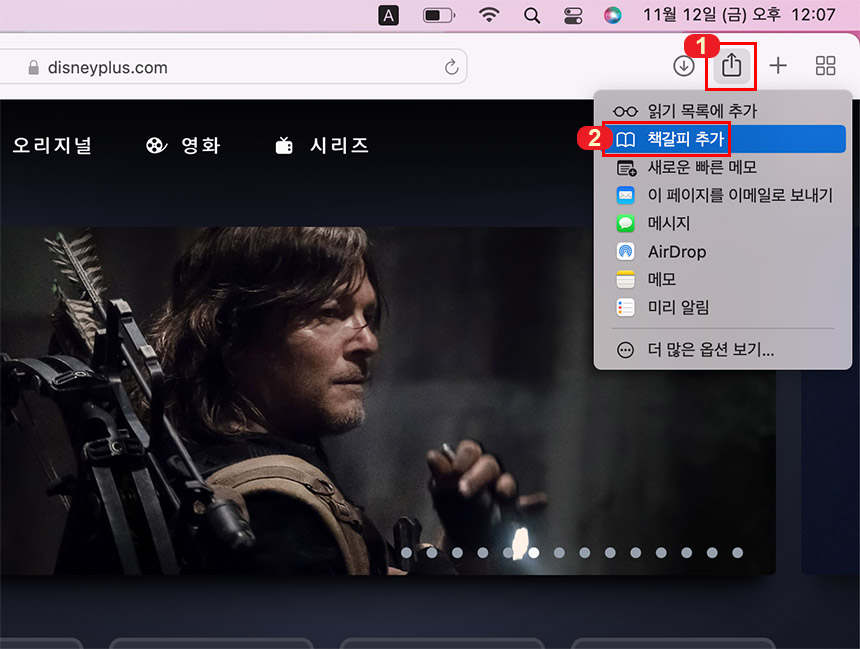Open Spotlight search magnifier
This screenshot has width=860, height=649.
[531, 15]
